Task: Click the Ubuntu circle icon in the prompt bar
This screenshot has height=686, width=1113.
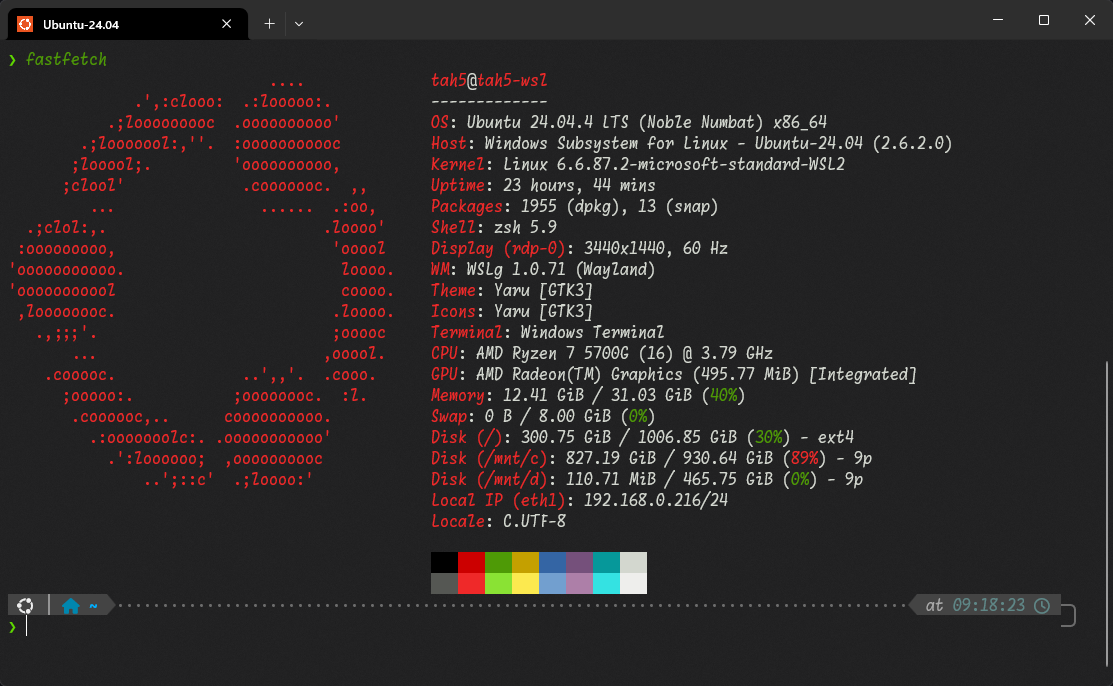Action: 25,605
